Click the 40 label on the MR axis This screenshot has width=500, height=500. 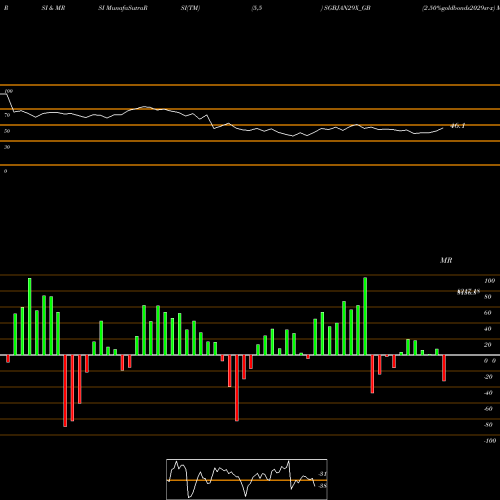(488, 329)
